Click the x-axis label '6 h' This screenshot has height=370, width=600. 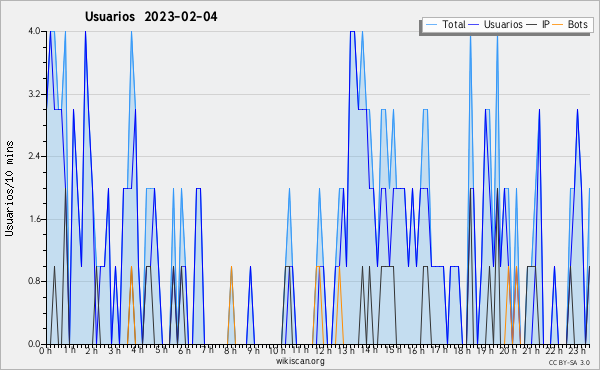[184, 350]
